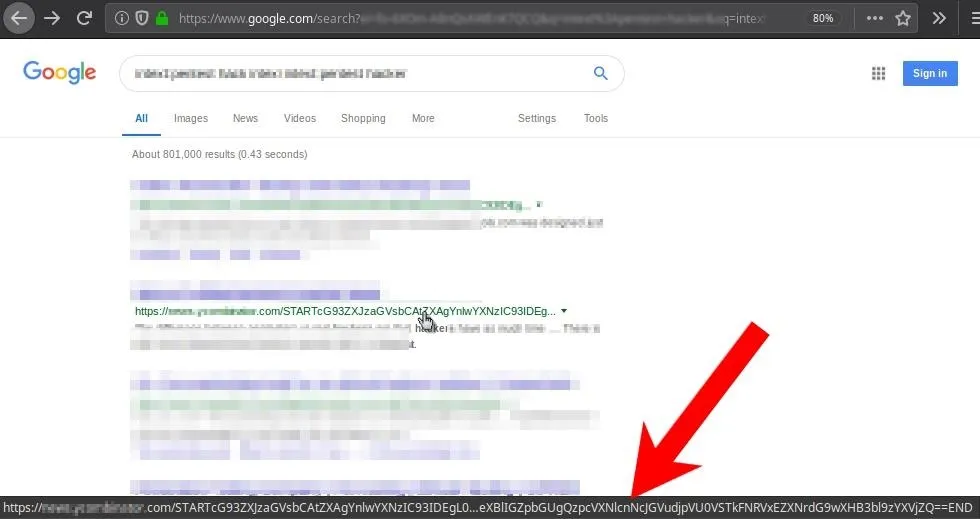
Task: Click the browser Back arrow button
Action: [19, 18]
